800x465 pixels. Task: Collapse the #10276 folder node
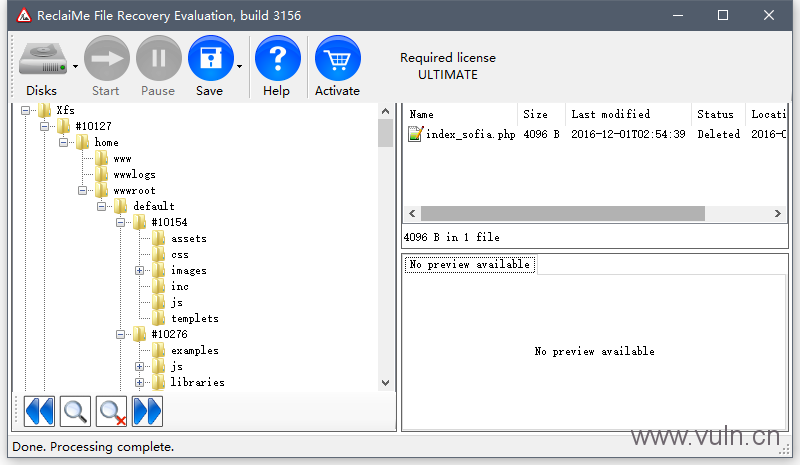click(x=120, y=334)
